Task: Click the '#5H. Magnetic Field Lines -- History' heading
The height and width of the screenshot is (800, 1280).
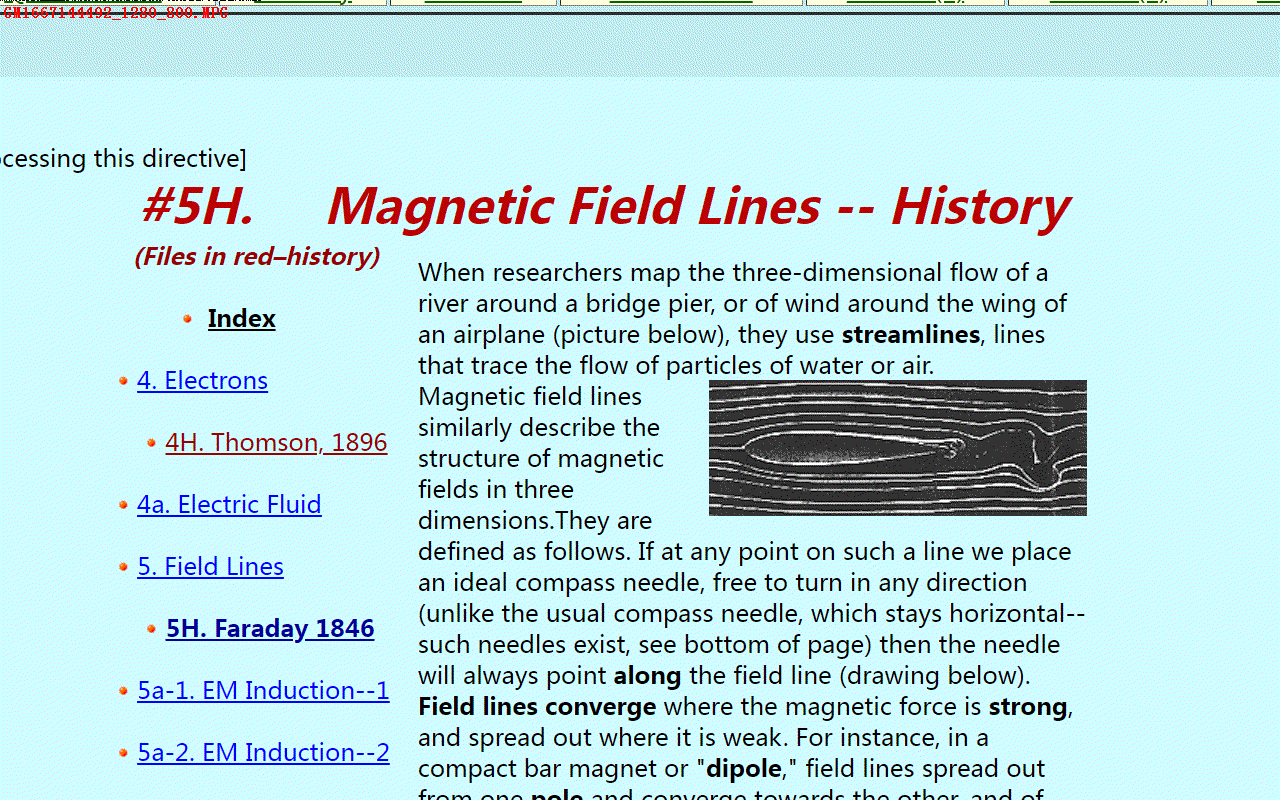Action: [x=606, y=206]
